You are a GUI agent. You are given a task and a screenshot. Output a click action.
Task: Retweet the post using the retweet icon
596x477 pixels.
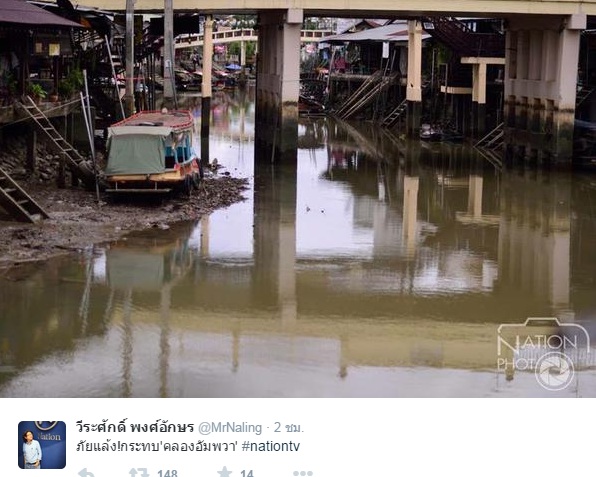pyautogui.click(x=139, y=473)
